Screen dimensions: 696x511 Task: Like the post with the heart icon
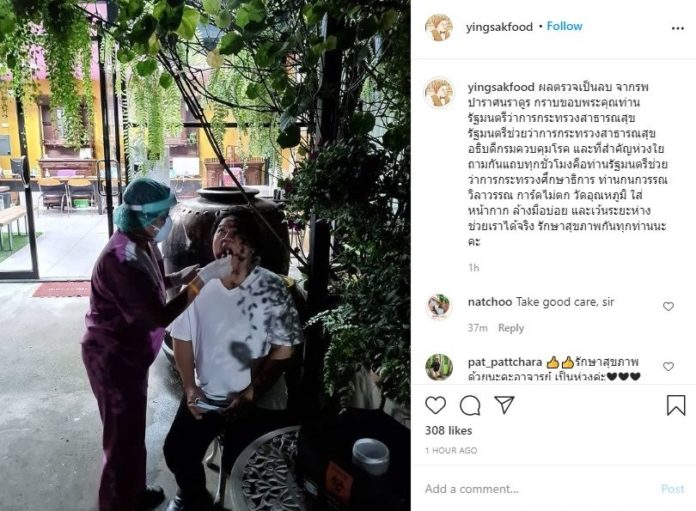(435, 405)
